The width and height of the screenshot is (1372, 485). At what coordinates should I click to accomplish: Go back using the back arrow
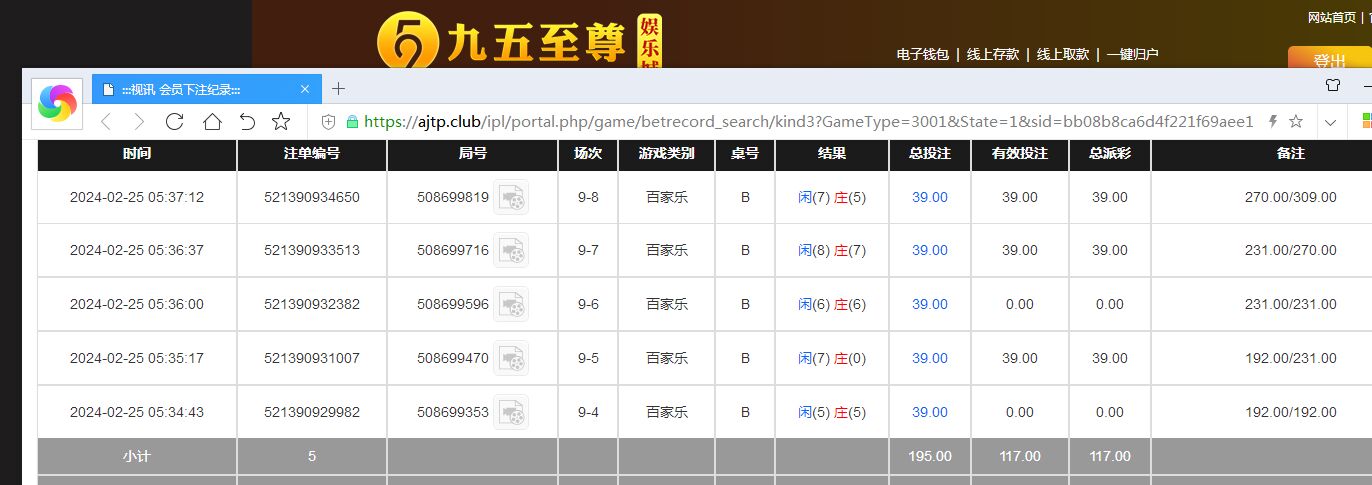point(106,122)
